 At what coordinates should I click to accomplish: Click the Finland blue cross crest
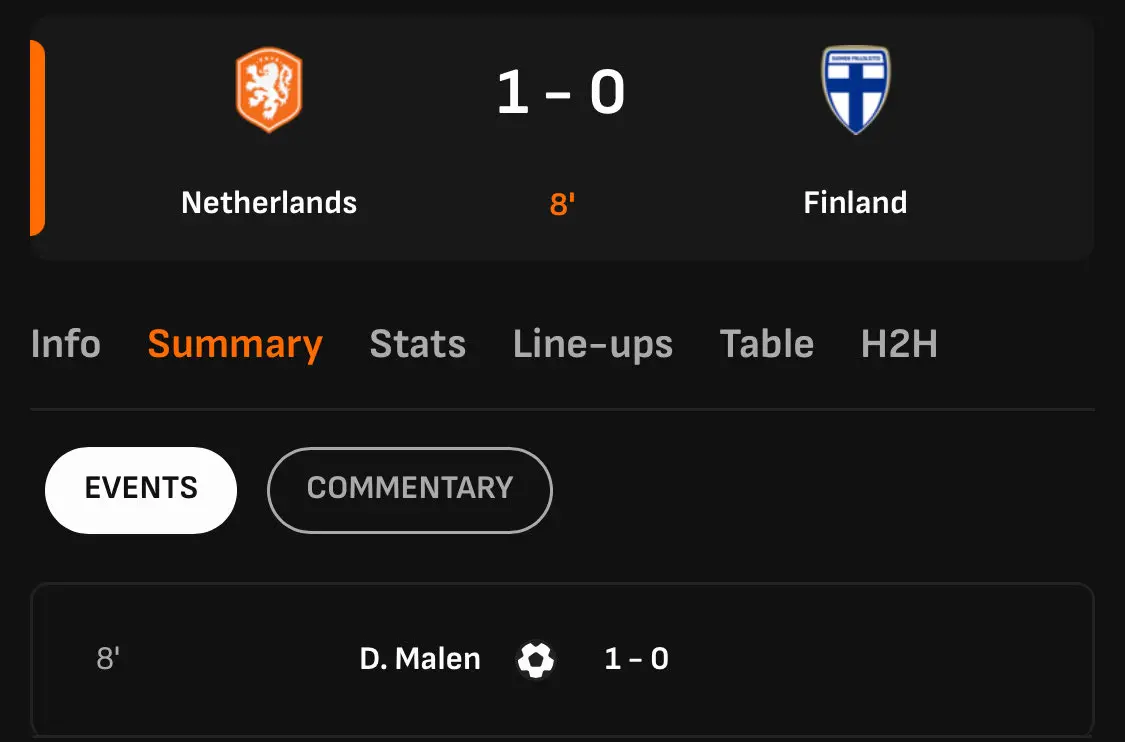point(855,91)
